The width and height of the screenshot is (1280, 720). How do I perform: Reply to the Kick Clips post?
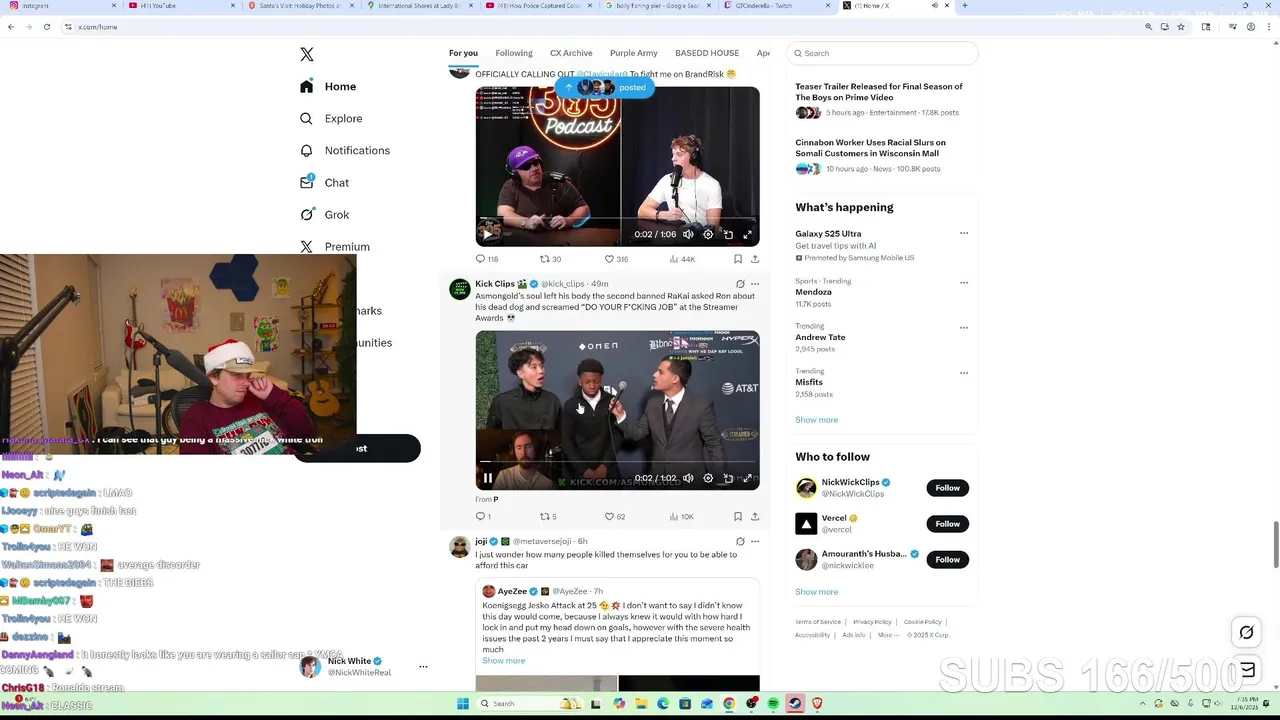tap(481, 516)
